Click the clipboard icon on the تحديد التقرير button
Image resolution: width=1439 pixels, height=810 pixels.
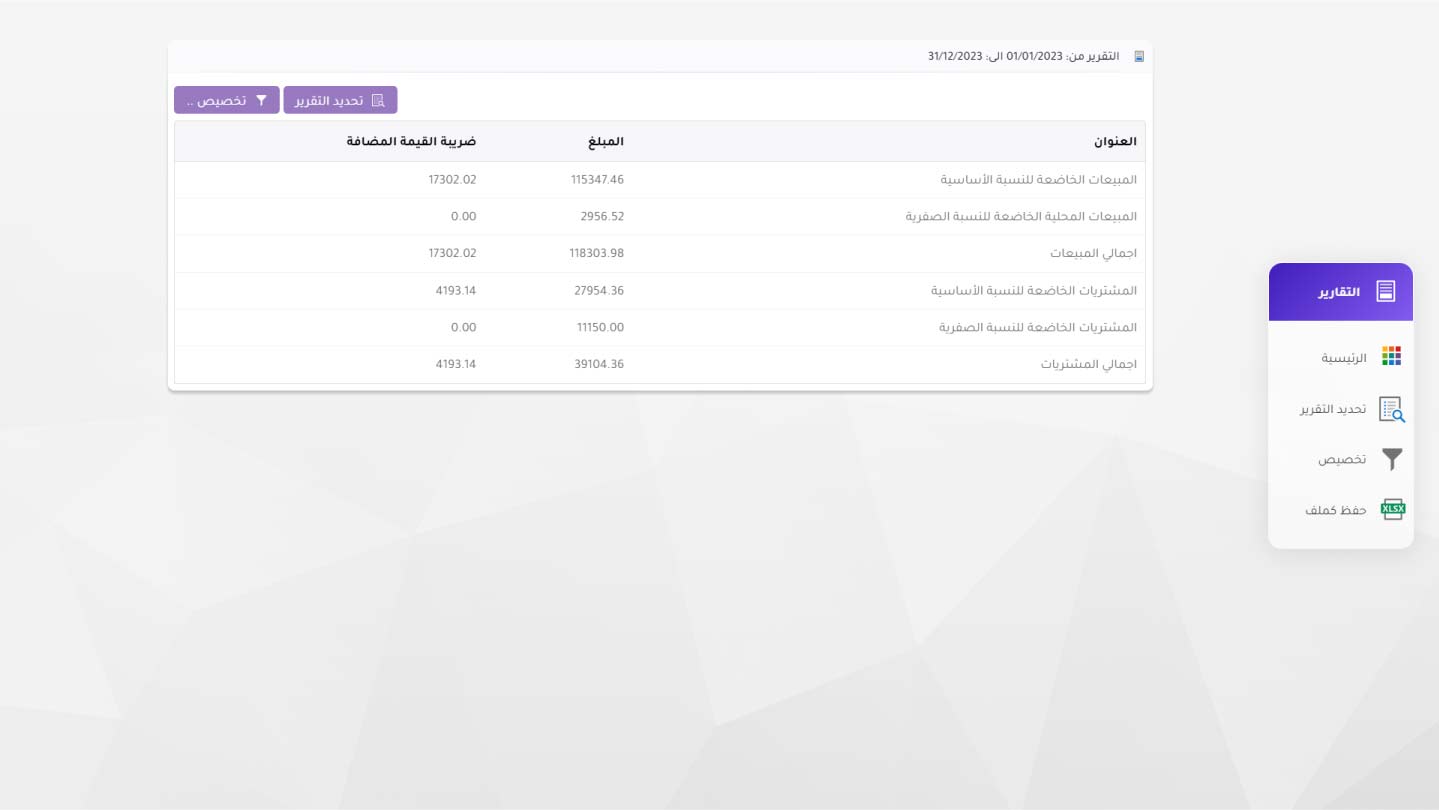377,100
